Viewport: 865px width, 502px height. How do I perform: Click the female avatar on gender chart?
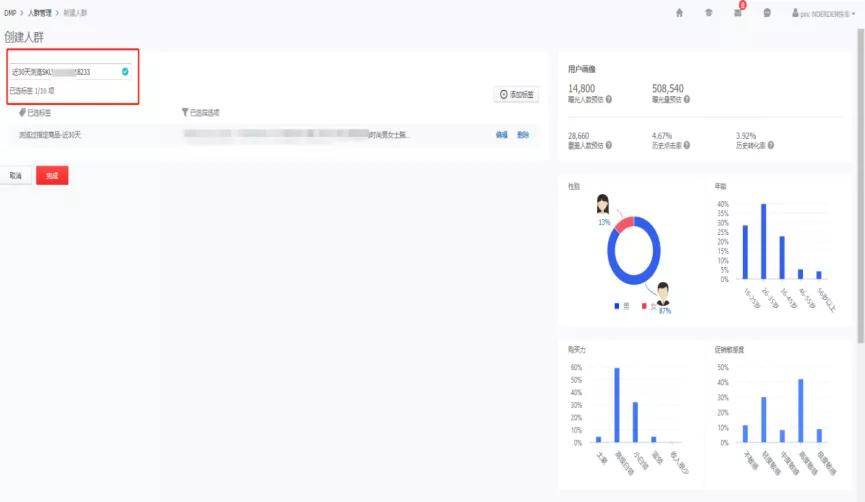click(x=603, y=204)
